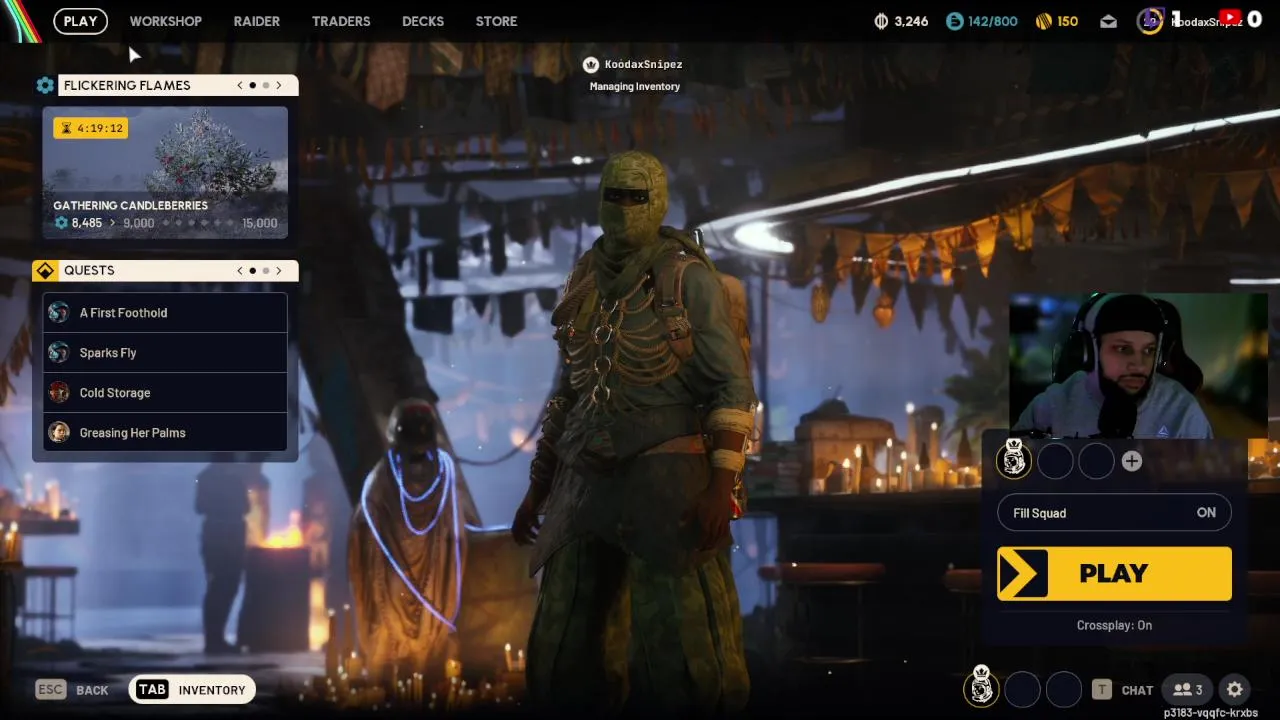Open the DECKS tab

pyautogui.click(x=423, y=21)
